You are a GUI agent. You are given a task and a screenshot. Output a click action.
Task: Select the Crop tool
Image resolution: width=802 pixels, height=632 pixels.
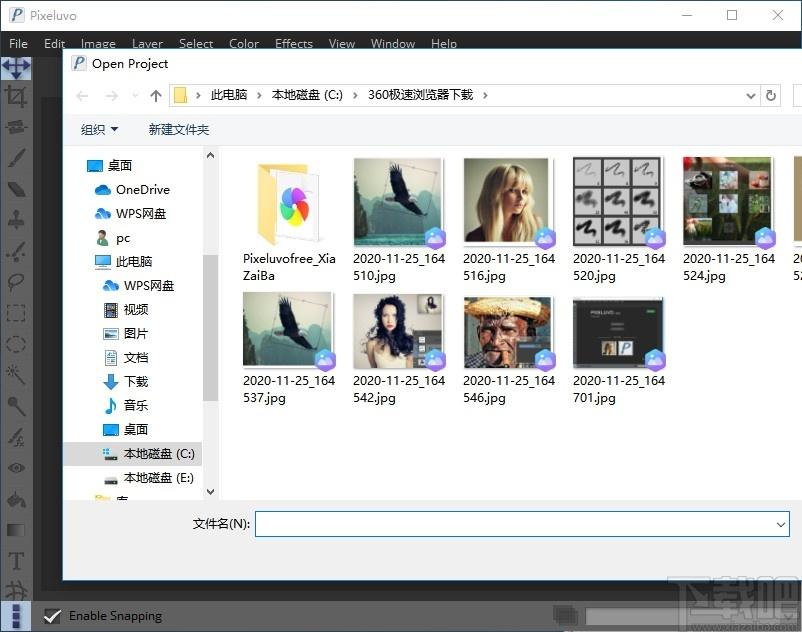16,97
